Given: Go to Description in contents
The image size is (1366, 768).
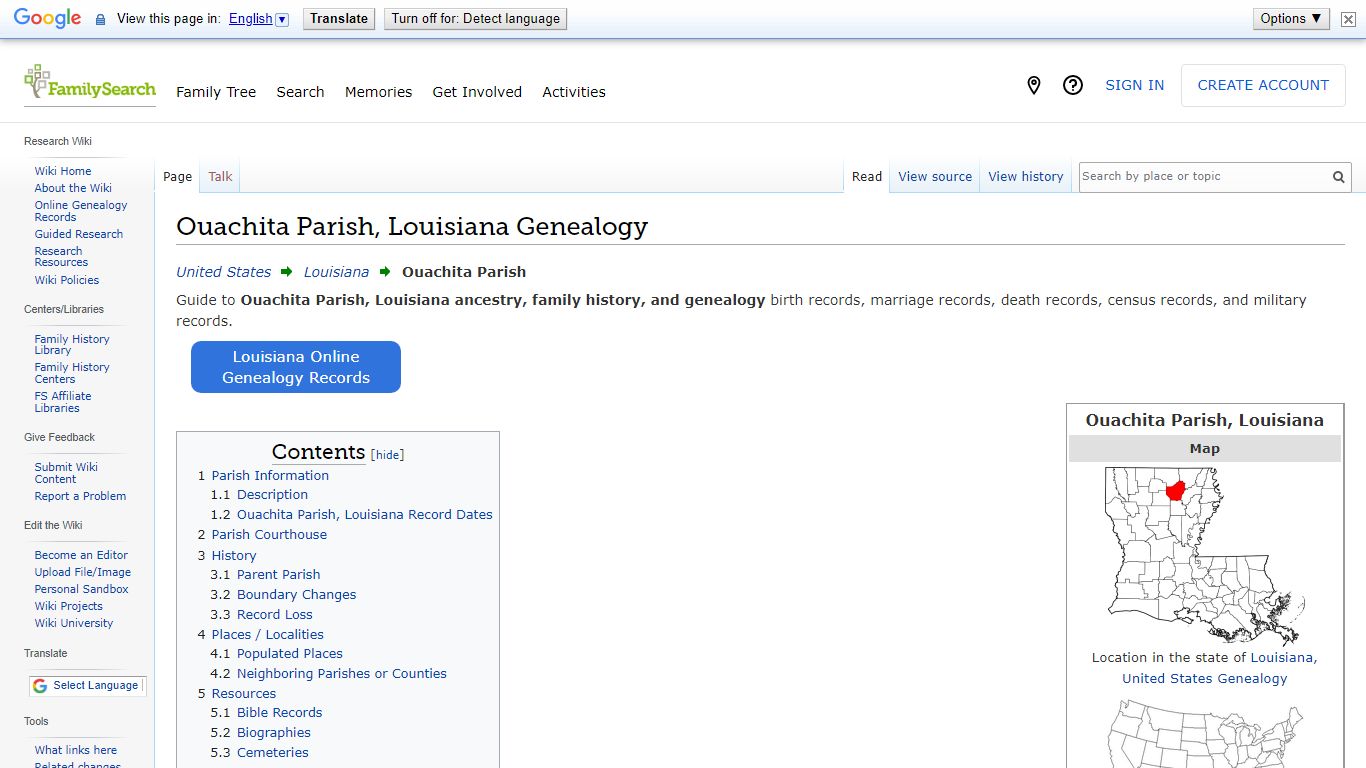Looking at the screenshot, I should click(272, 495).
